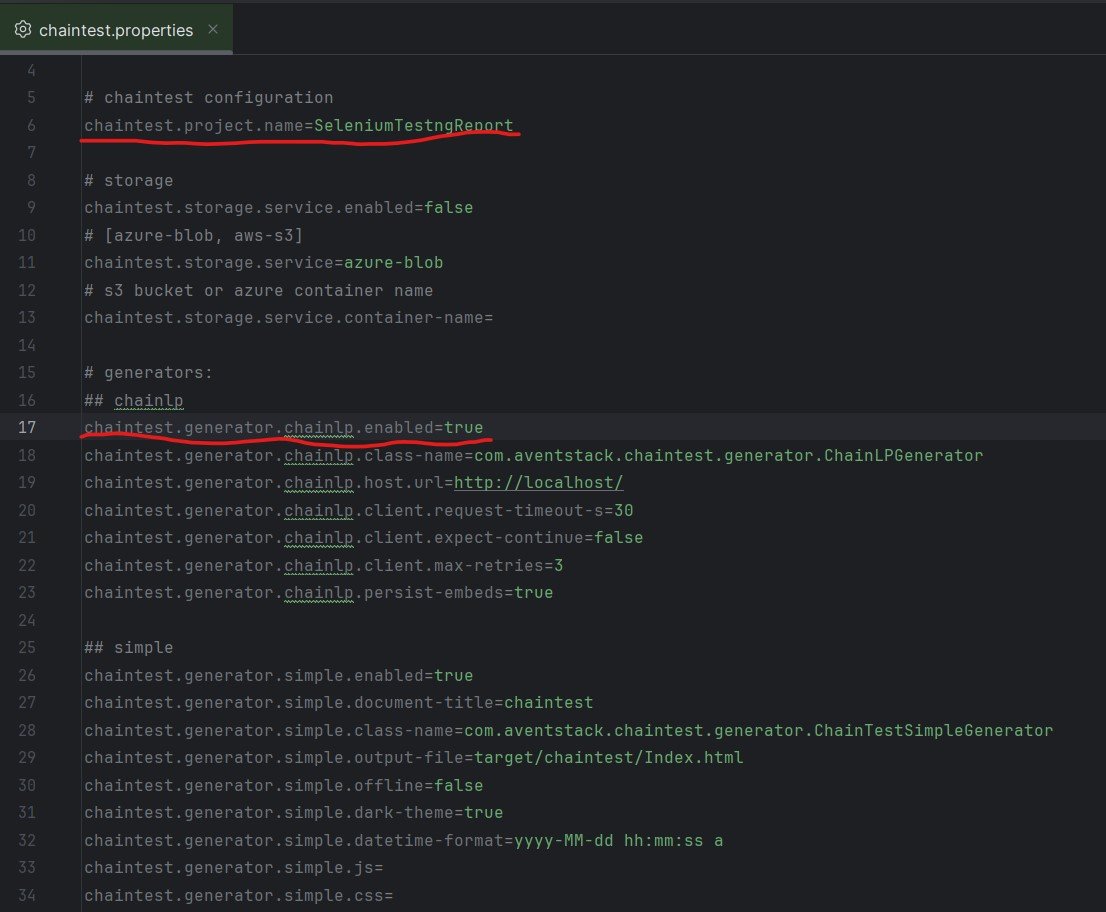Click the '## chainlp' comment line
This screenshot has width=1106, height=912.
click(x=133, y=401)
